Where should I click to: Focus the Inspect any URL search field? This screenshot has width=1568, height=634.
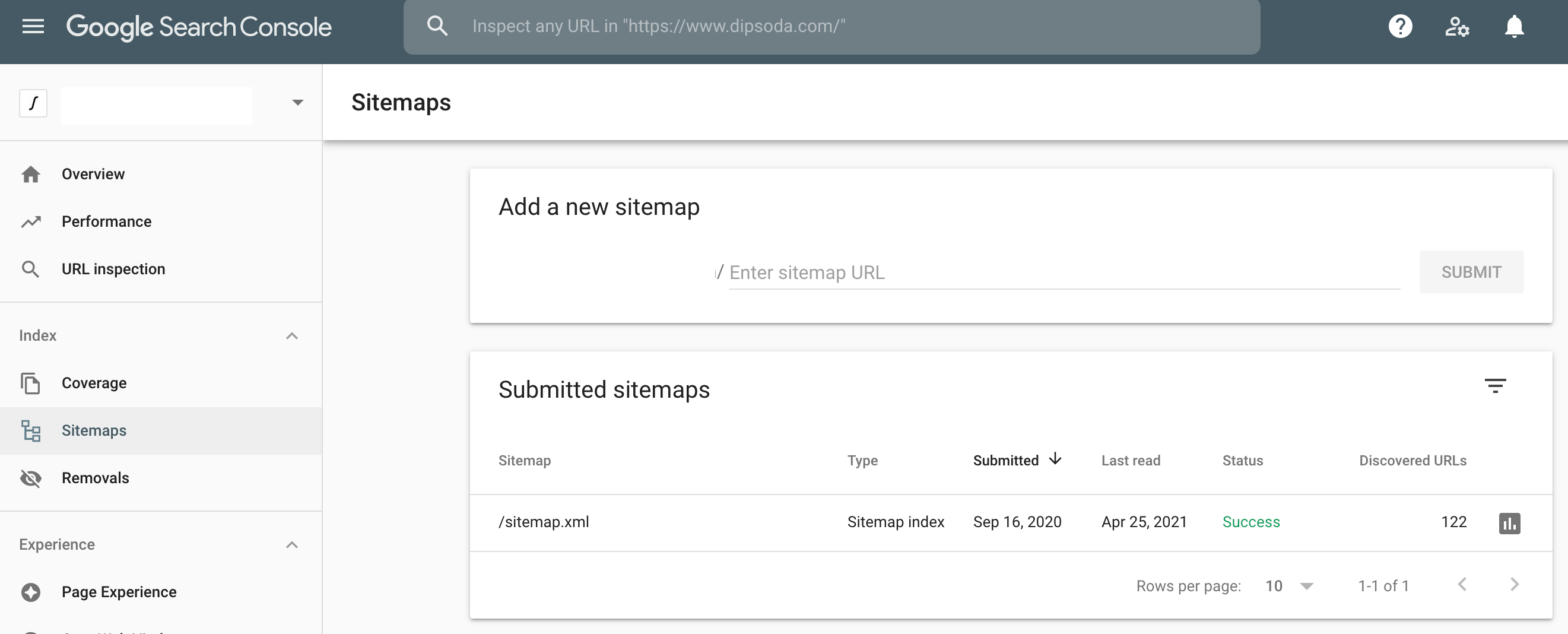tap(831, 26)
